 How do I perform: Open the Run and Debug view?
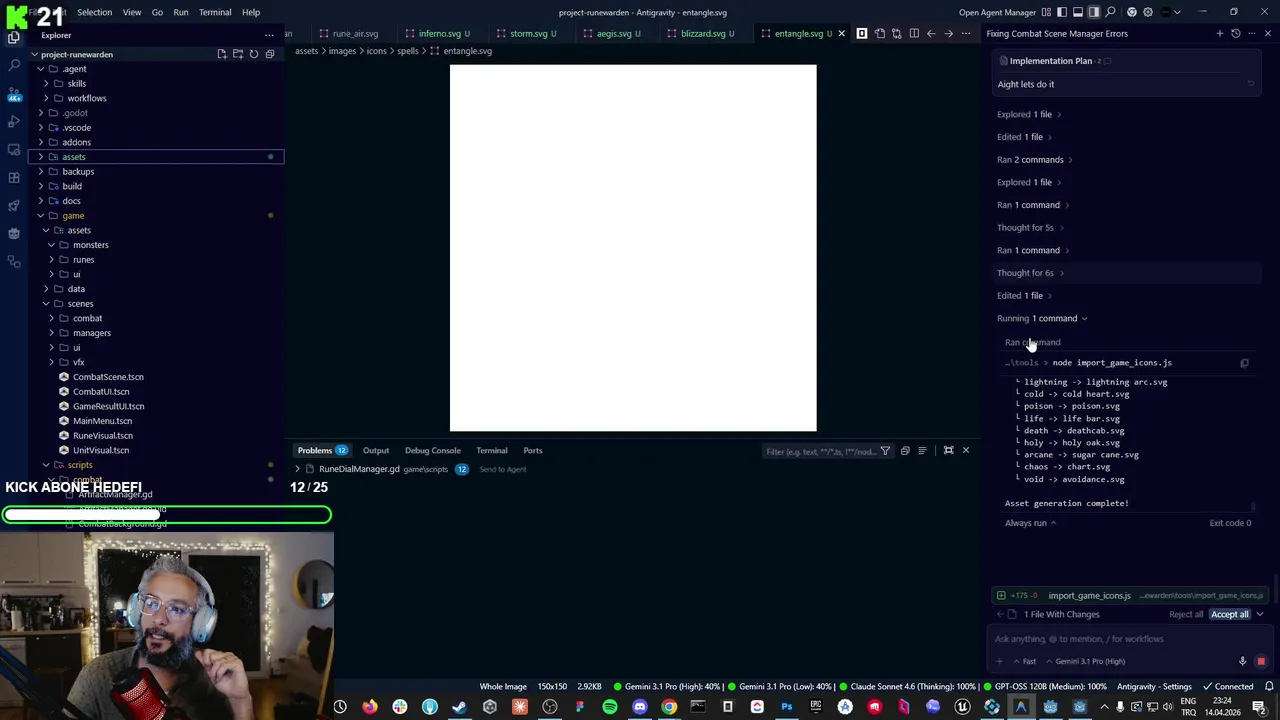pyautogui.click(x=14, y=121)
